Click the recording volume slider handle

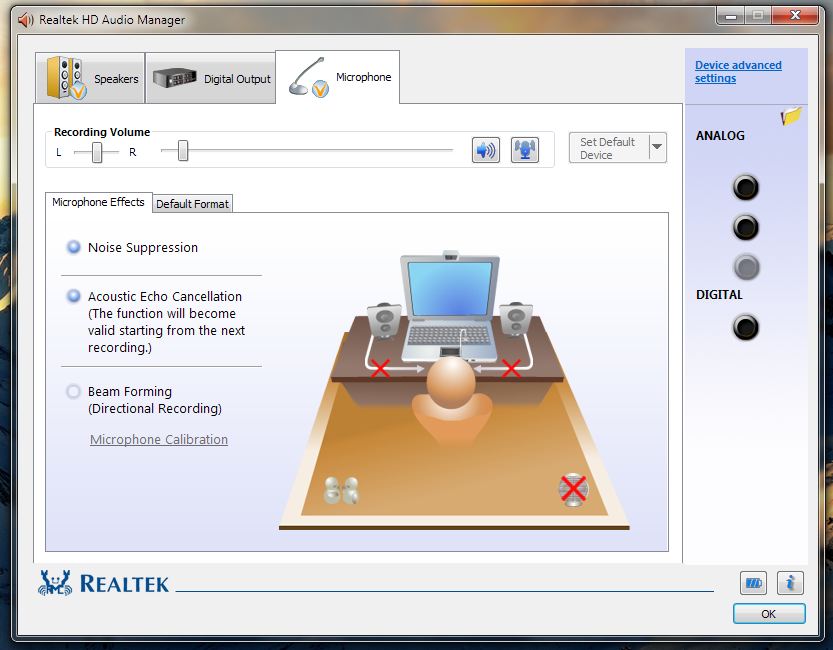coord(183,150)
